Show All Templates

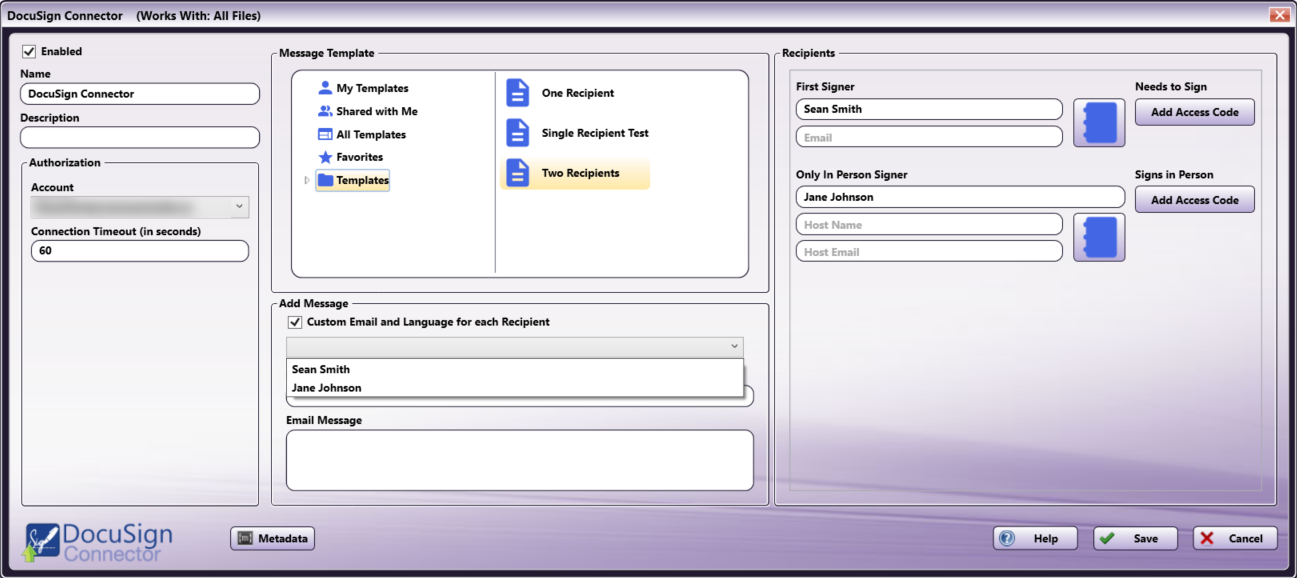tap(371, 134)
